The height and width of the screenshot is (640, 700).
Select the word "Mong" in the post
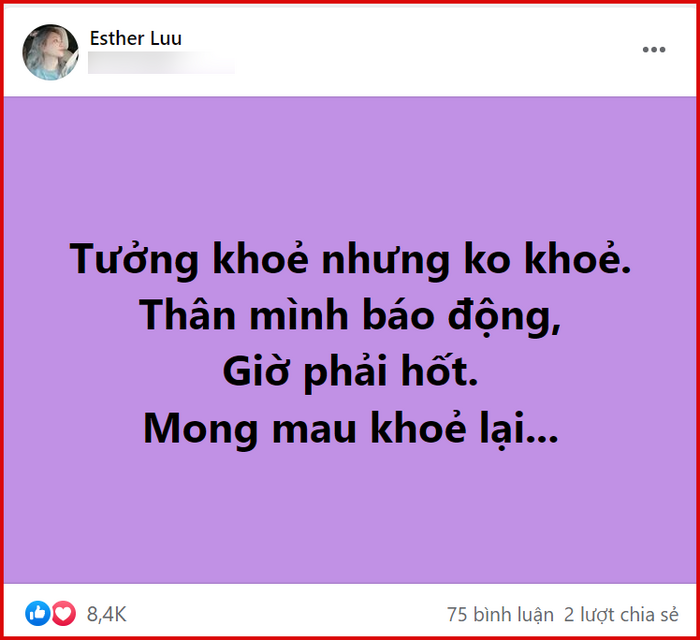click(x=200, y=430)
